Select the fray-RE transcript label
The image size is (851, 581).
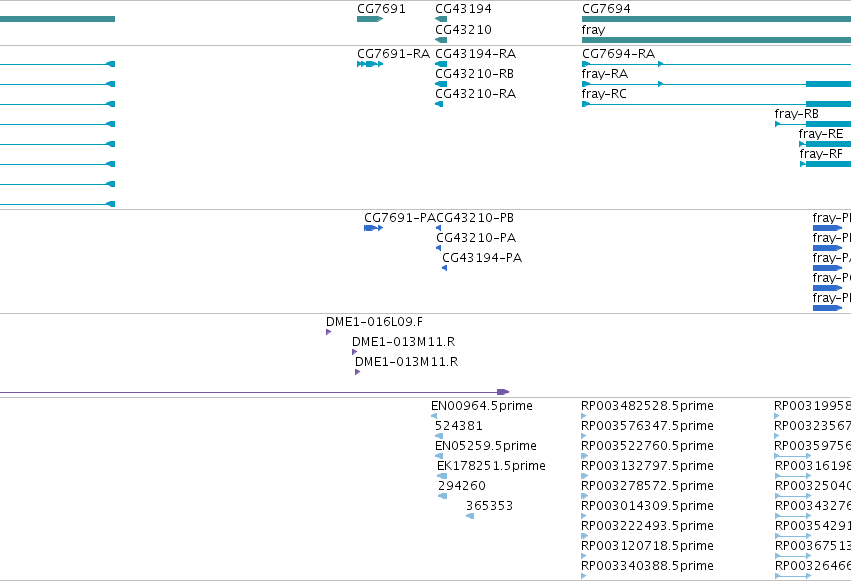821,134
